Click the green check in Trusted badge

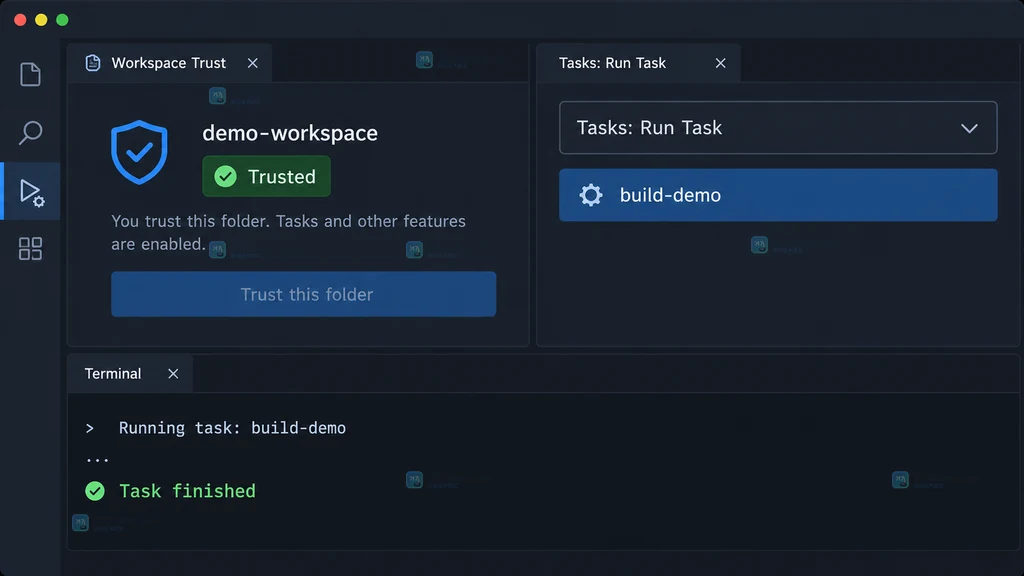click(225, 176)
